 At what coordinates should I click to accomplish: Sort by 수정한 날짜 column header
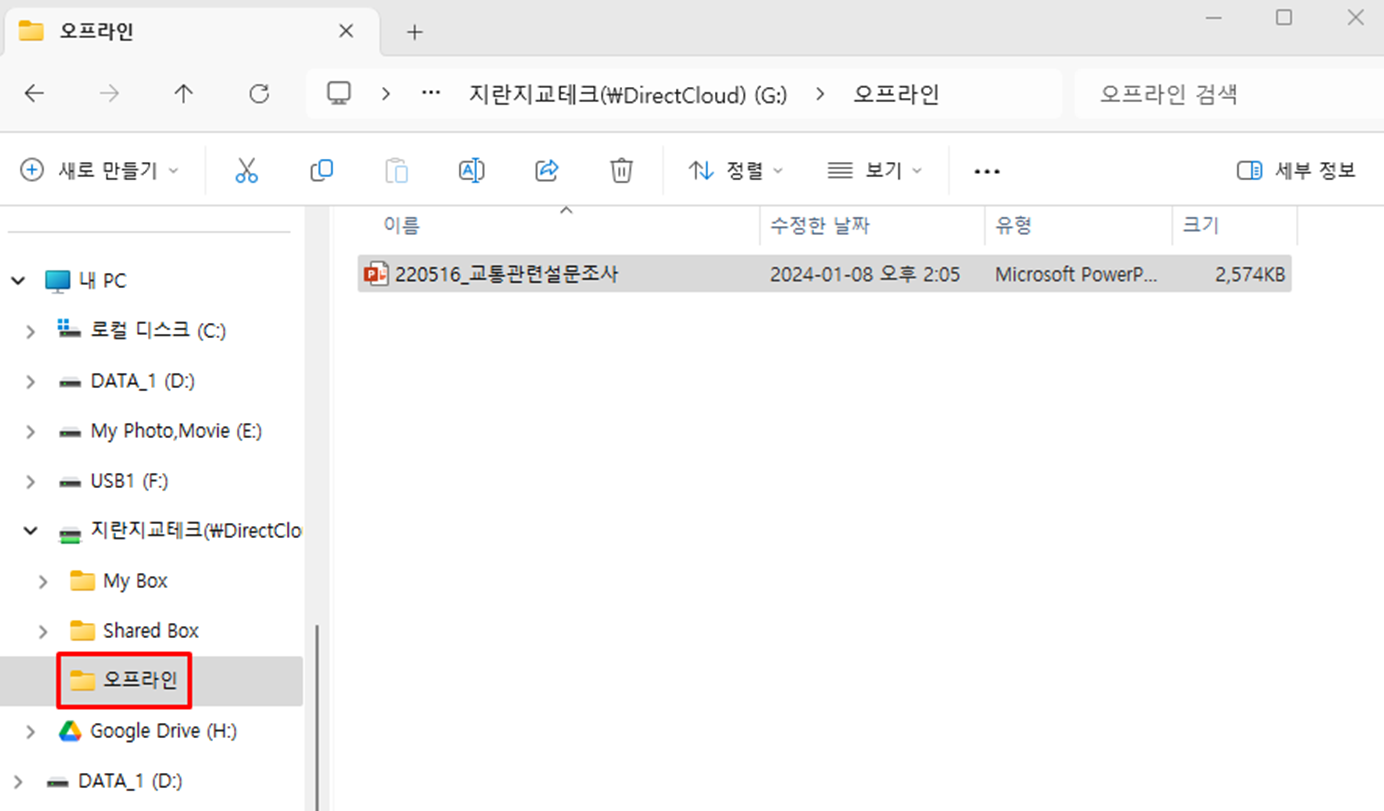820,226
